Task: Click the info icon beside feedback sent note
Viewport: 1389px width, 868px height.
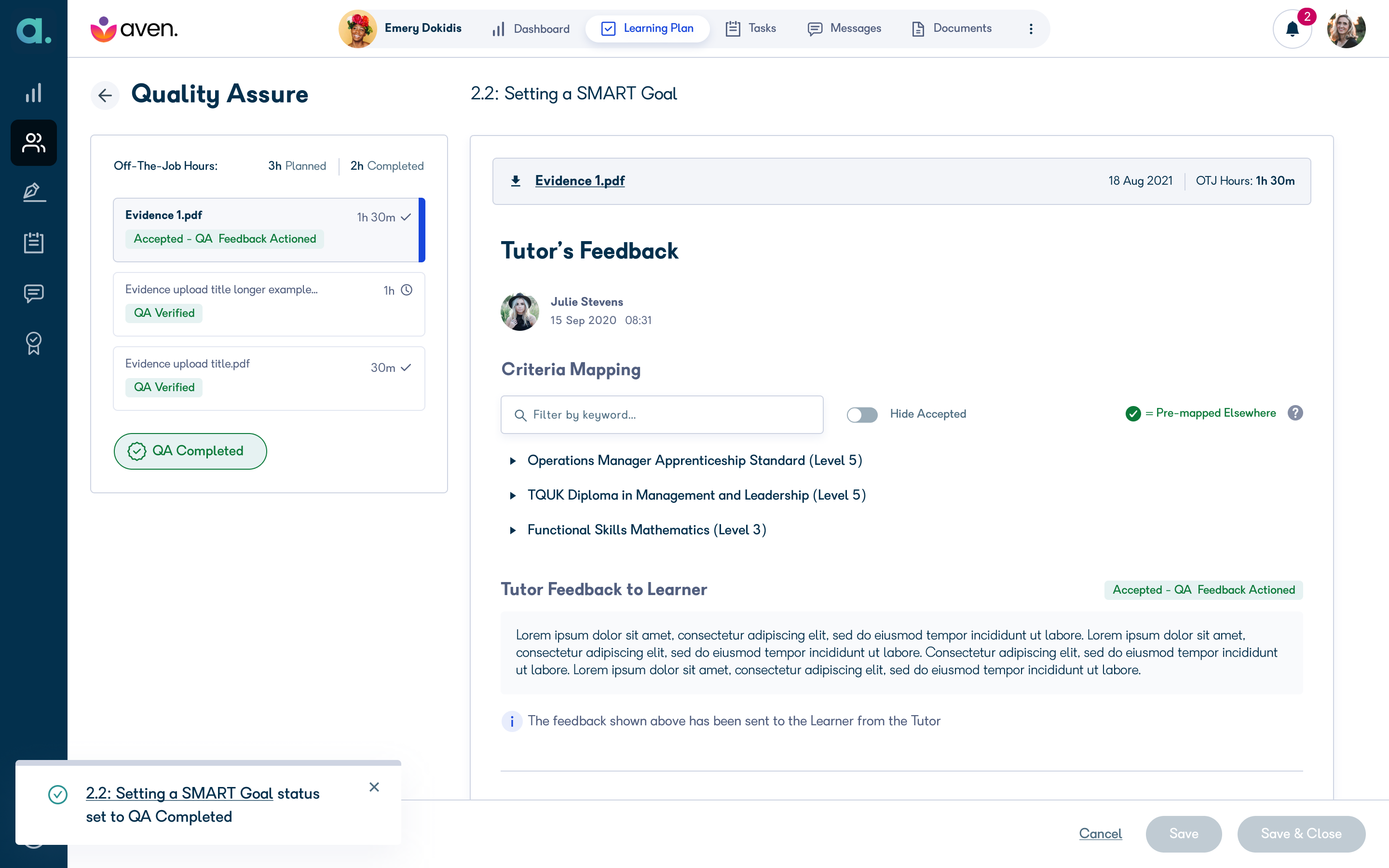Action: point(511,721)
